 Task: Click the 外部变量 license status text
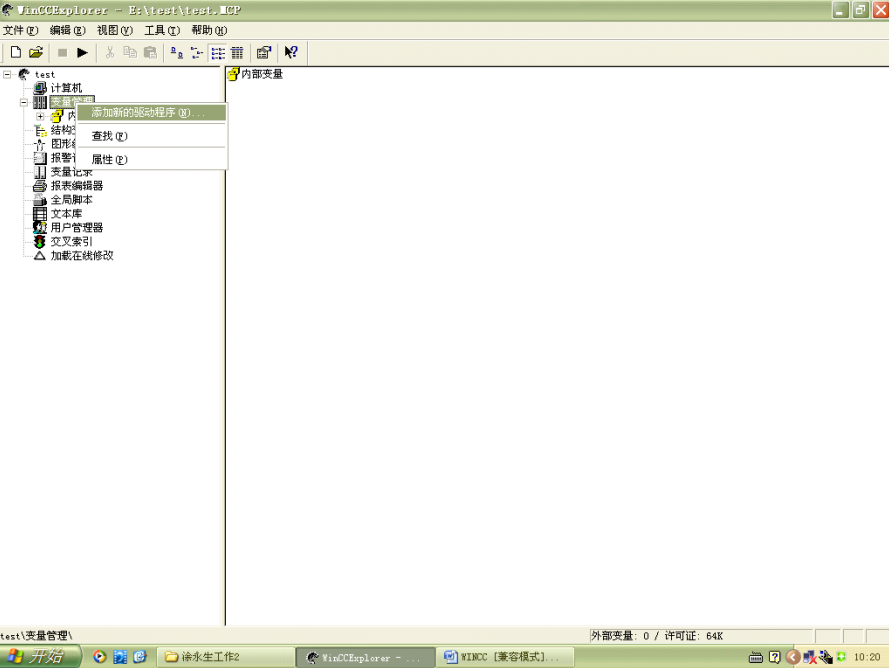click(657, 636)
